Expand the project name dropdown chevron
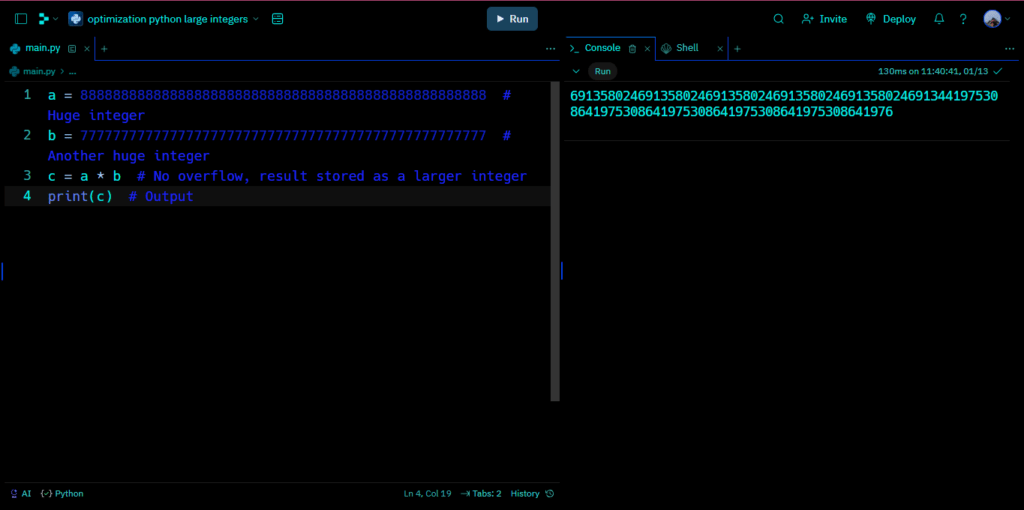 coord(256,19)
